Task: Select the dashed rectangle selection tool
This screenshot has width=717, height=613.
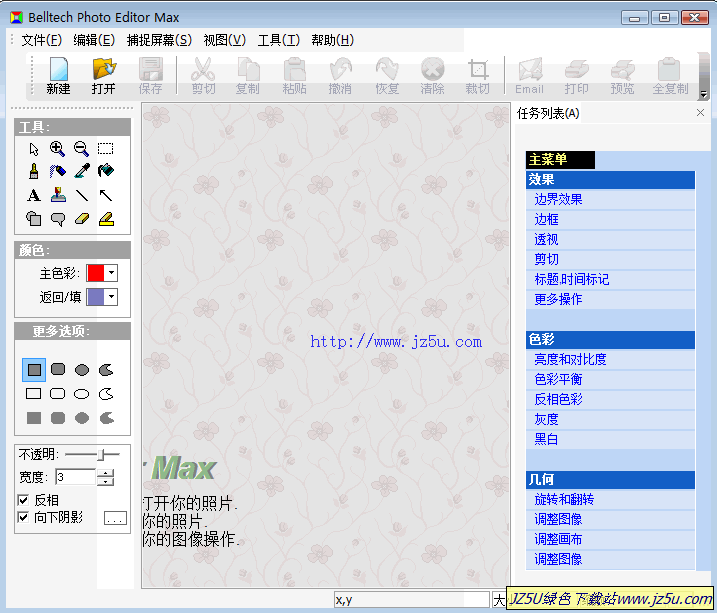Action: pos(105,149)
